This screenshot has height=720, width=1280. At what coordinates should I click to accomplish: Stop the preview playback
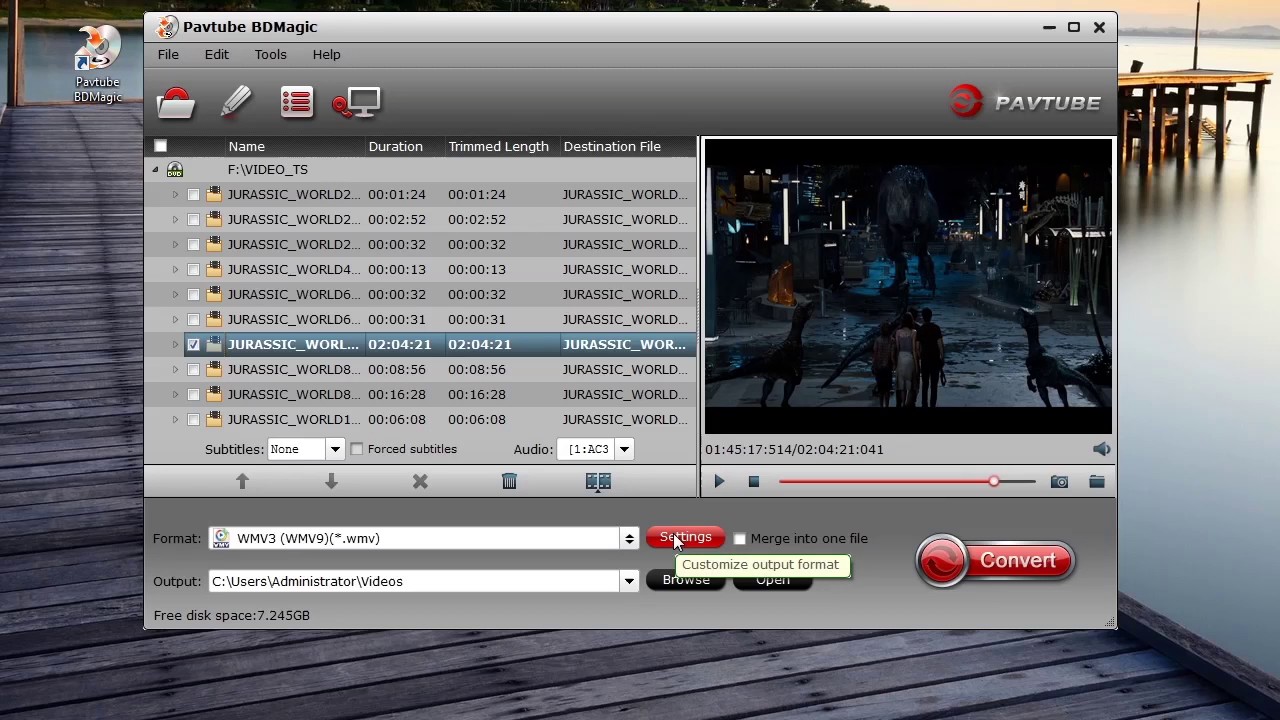pyautogui.click(x=754, y=482)
